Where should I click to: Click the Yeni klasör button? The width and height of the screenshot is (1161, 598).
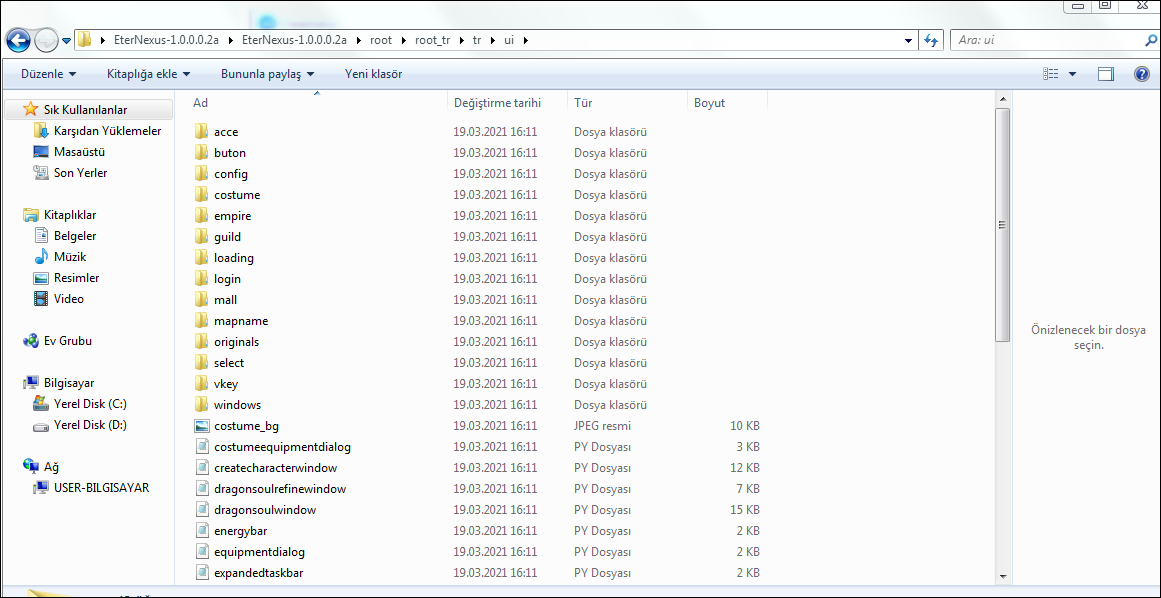pyautogui.click(x=373, y=74)
